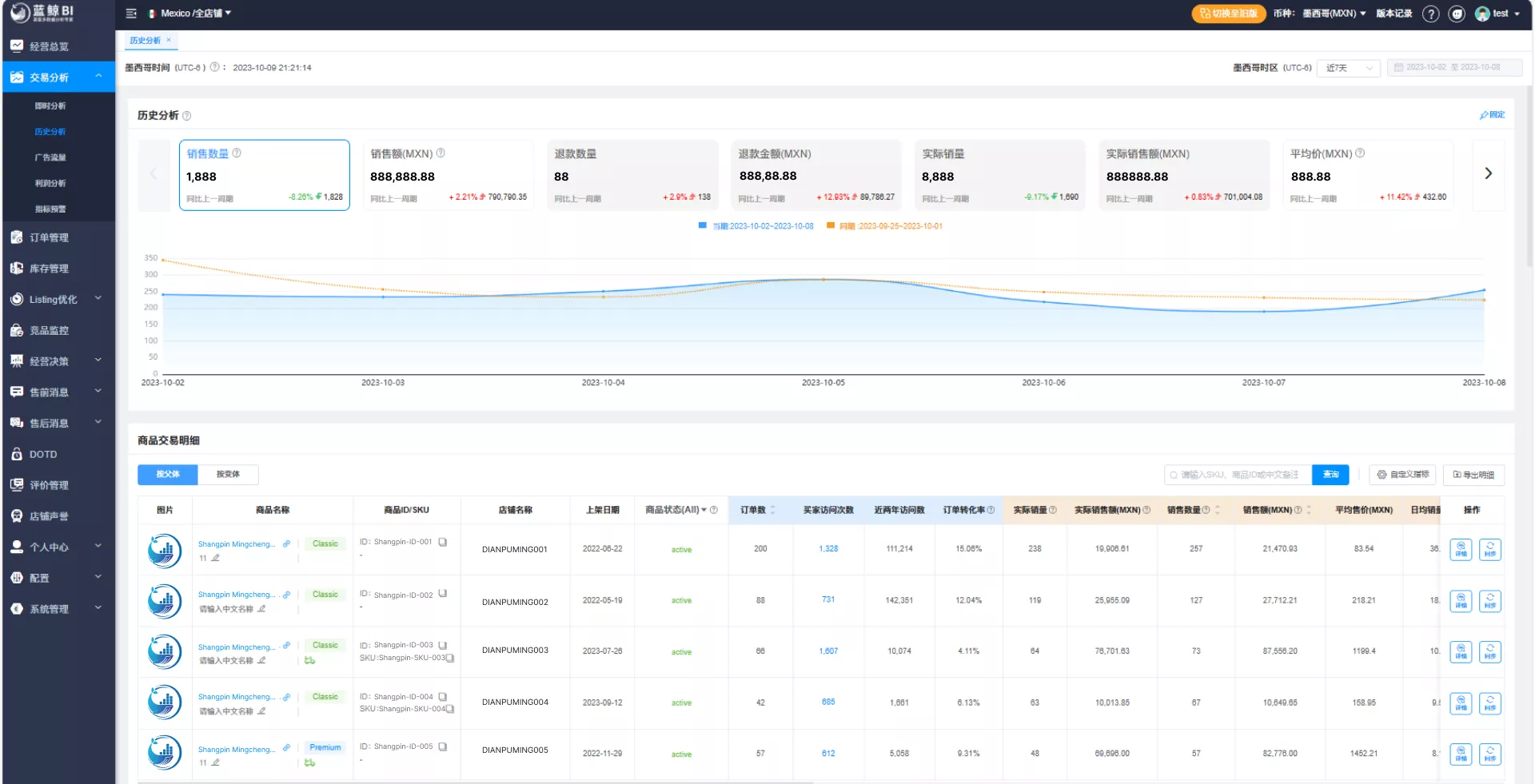Switch to 按变体 view toggle

(228, 475)
